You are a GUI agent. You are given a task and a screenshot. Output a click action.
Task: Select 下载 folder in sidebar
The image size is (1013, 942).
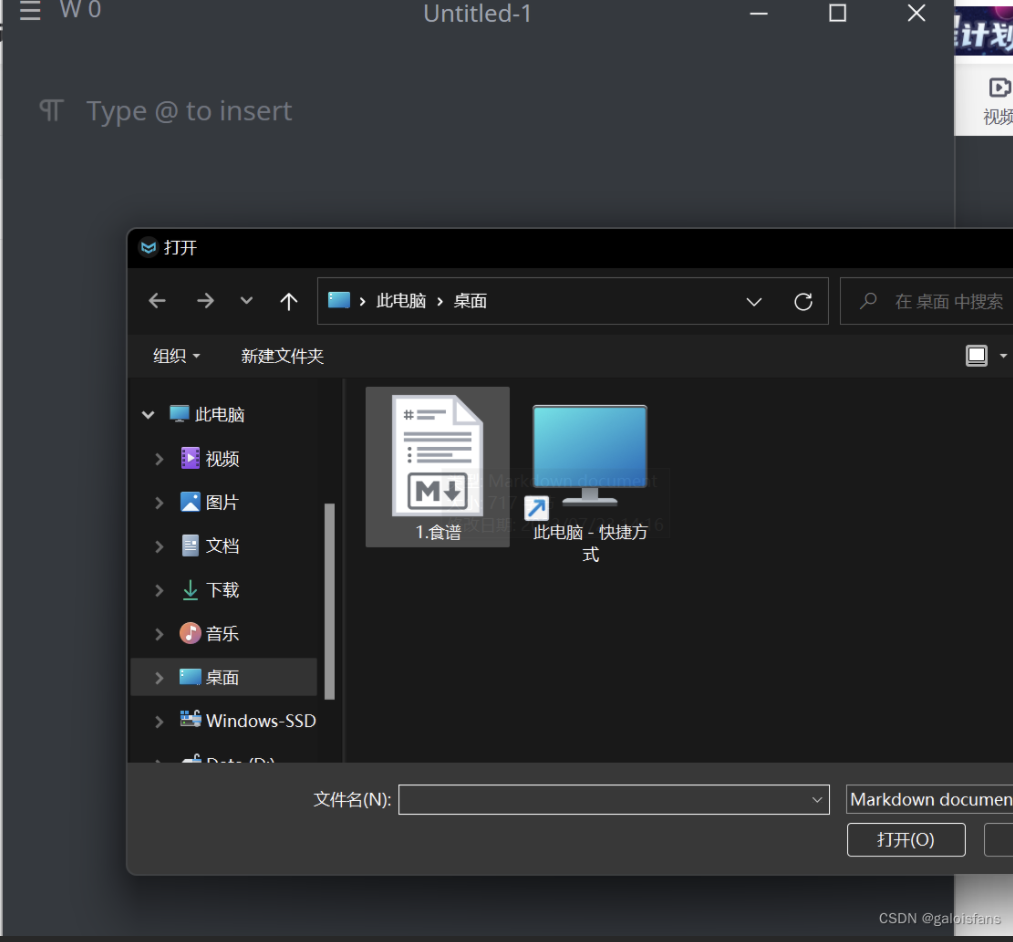pos(222,590)
